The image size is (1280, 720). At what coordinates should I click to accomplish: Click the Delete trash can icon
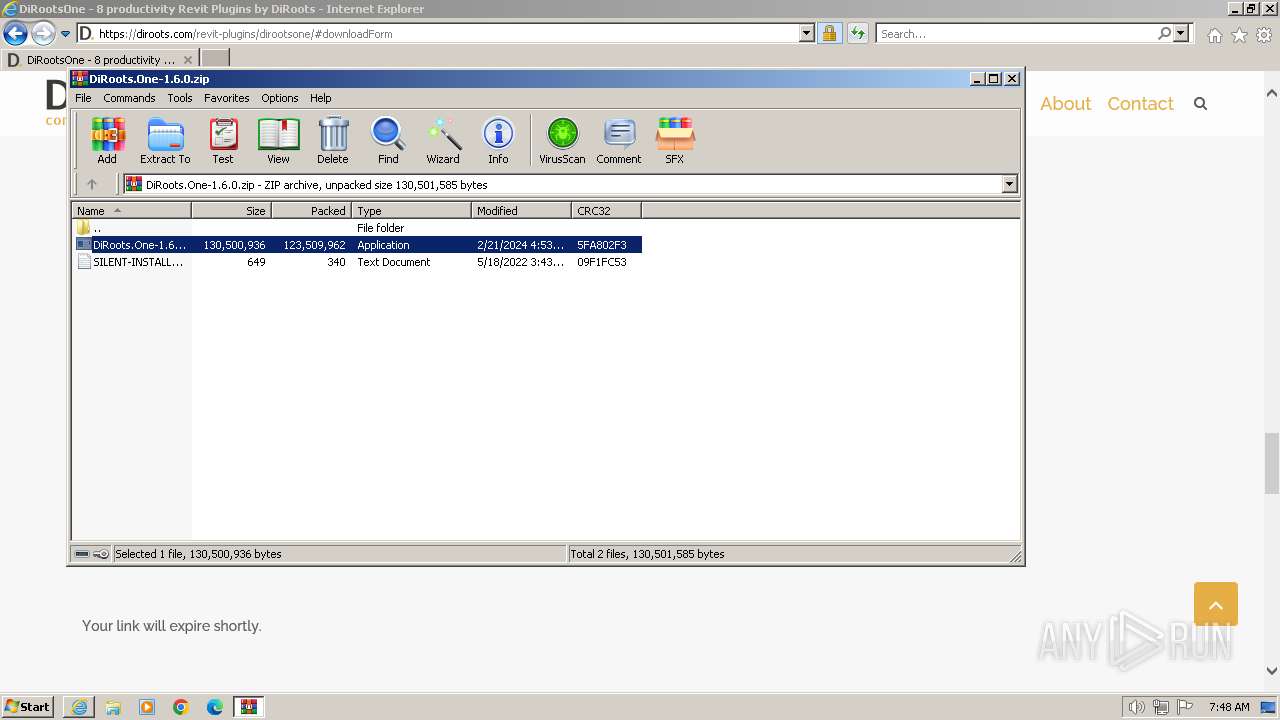pyautogui.click(x=333, y=141)
